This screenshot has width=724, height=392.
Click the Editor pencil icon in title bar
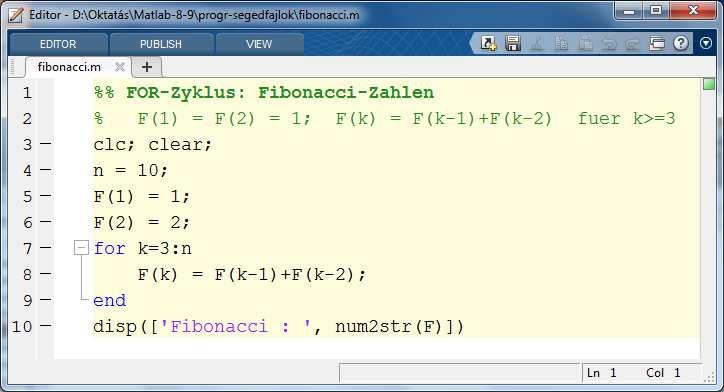coord(16,15)
